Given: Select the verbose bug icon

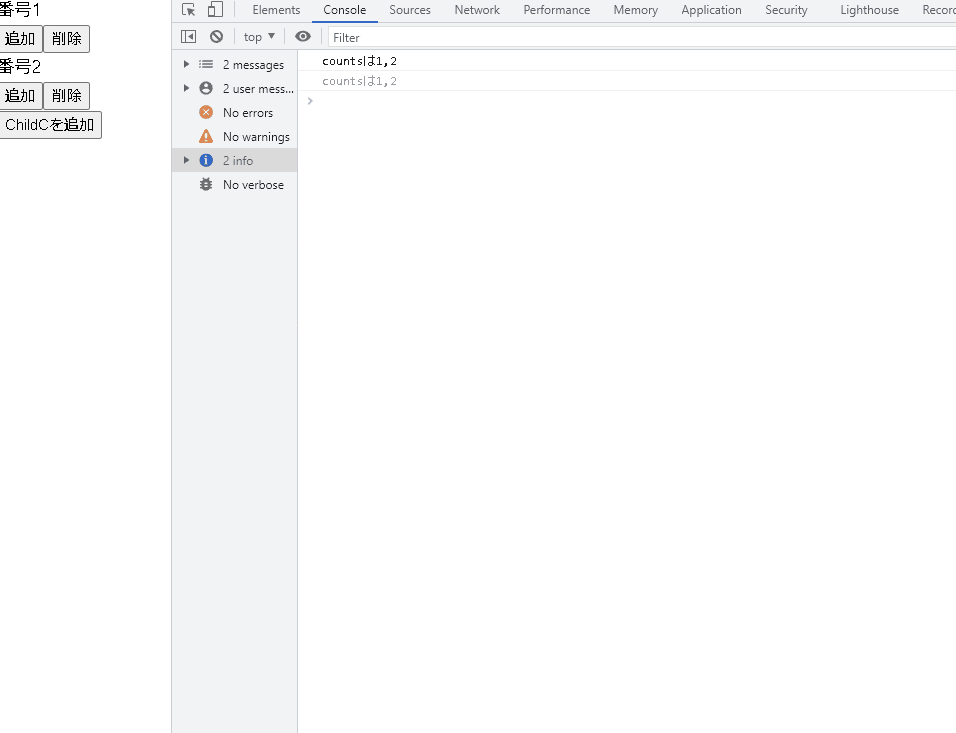Looking at the screenshot, I should pyautogui.click(x=206, y=184).
